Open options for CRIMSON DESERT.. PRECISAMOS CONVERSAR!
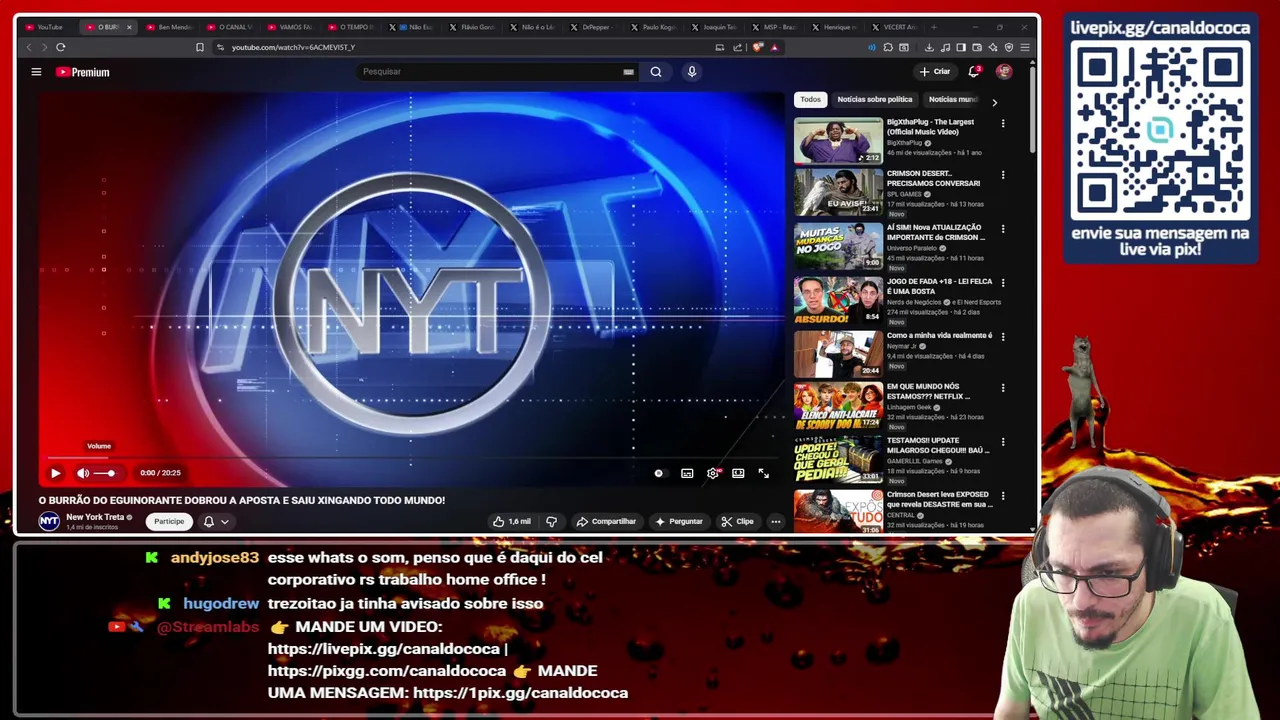Image resolution: width=1280 pixels, height=720 pixels. click(x=1003, y=175)
